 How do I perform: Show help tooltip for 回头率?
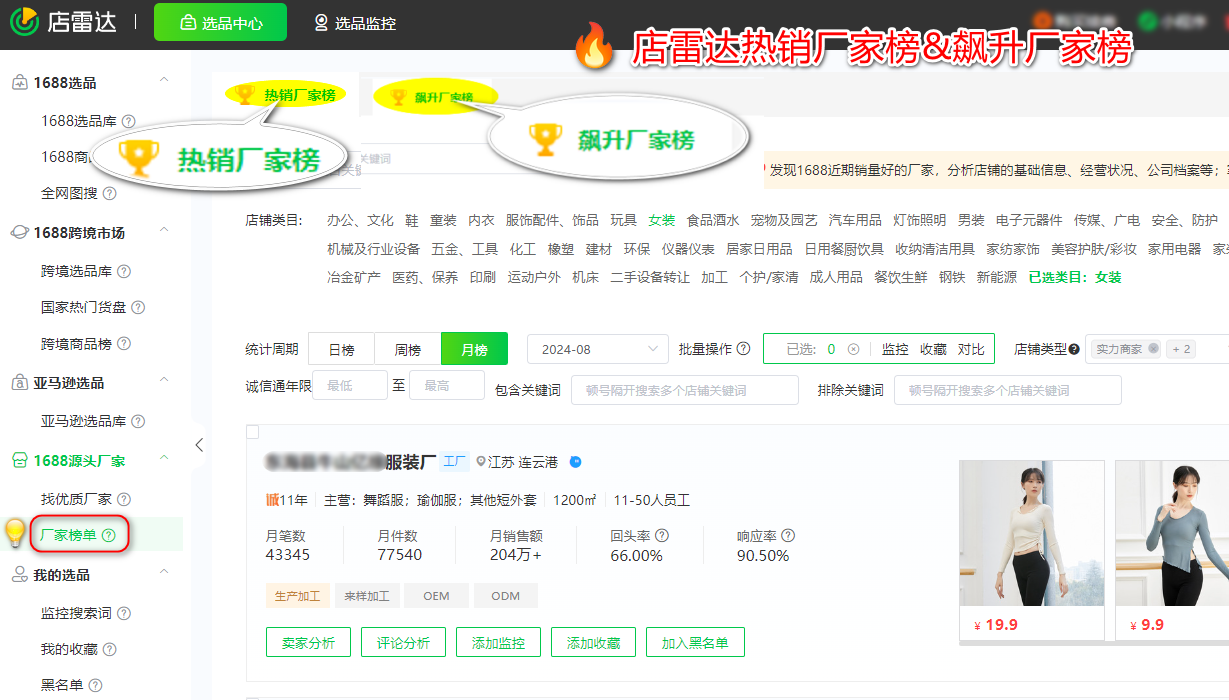click(x=662, y=536)
